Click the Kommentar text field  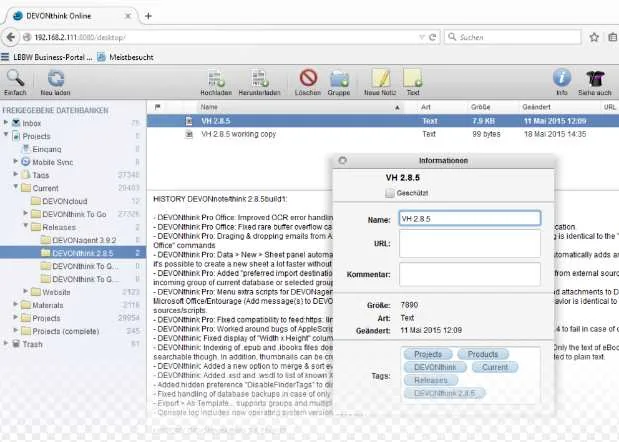click(x=469, y=274)
